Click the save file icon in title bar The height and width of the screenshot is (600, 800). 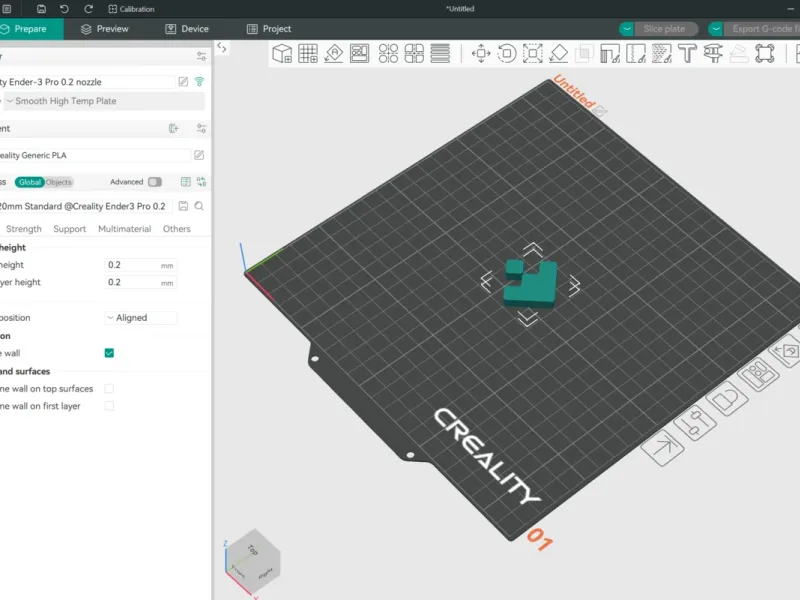tap(41, 9)
